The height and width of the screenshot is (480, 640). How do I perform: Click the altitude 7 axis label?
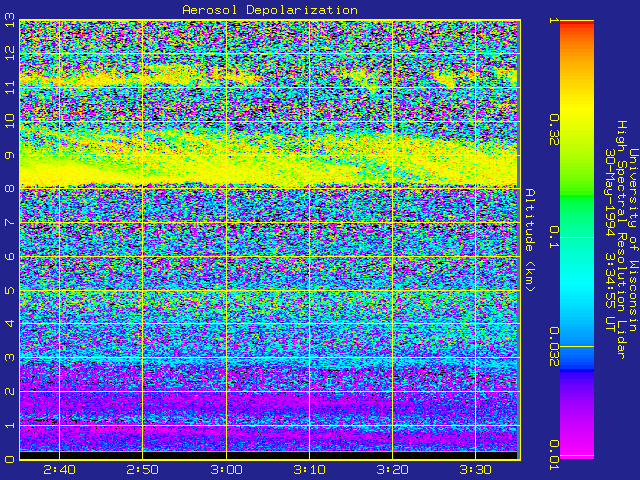tap(10, 222)
